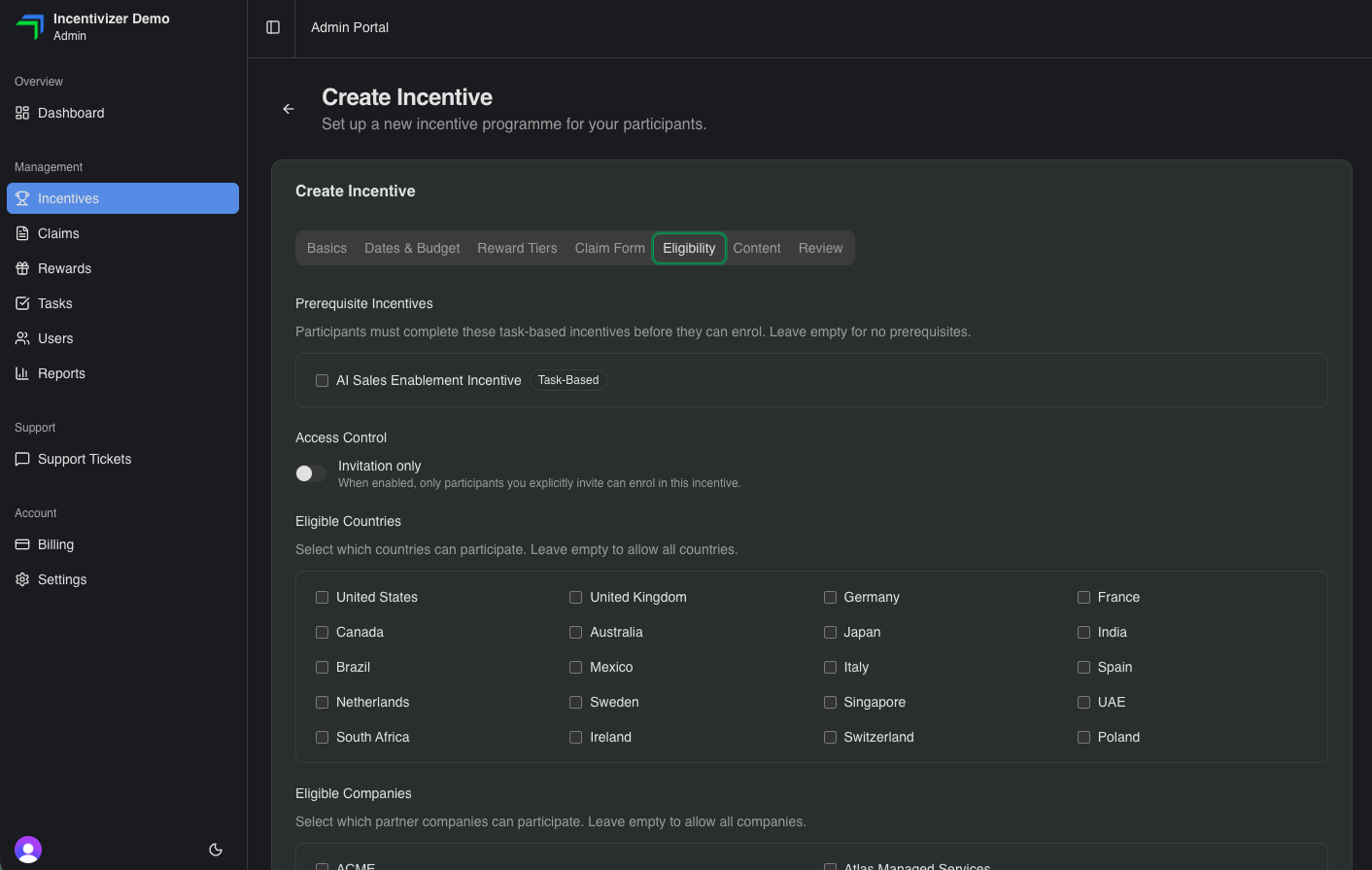
Task: Open the user avatar menu
Action: (28, 850)
